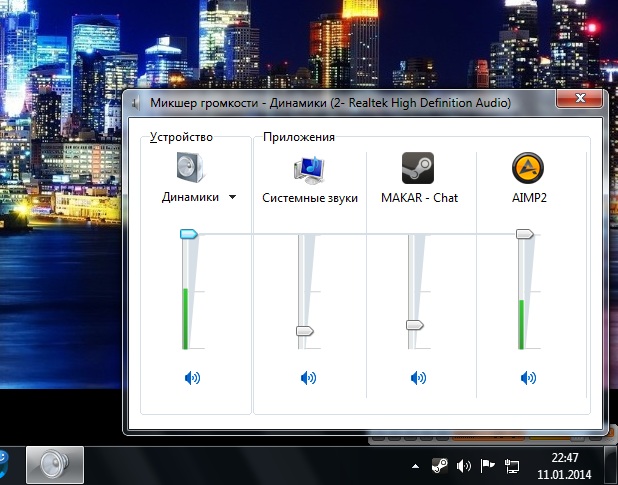Click the MAKAR - Chat label
Viewport: 618px width, 485px height.
click(419, 197)
